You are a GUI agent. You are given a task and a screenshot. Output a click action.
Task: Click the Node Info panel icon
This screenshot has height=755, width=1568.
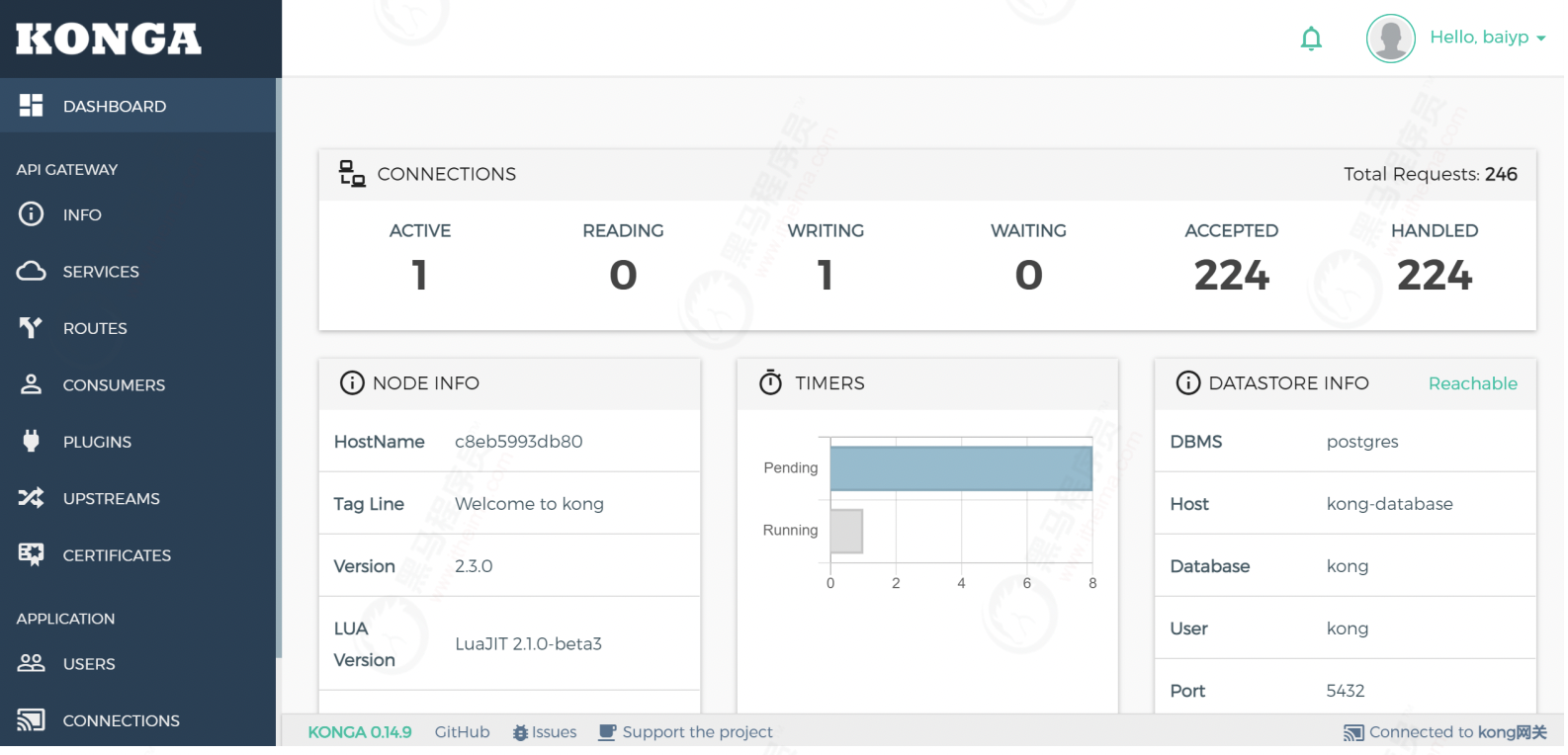(x=352, y=382)
